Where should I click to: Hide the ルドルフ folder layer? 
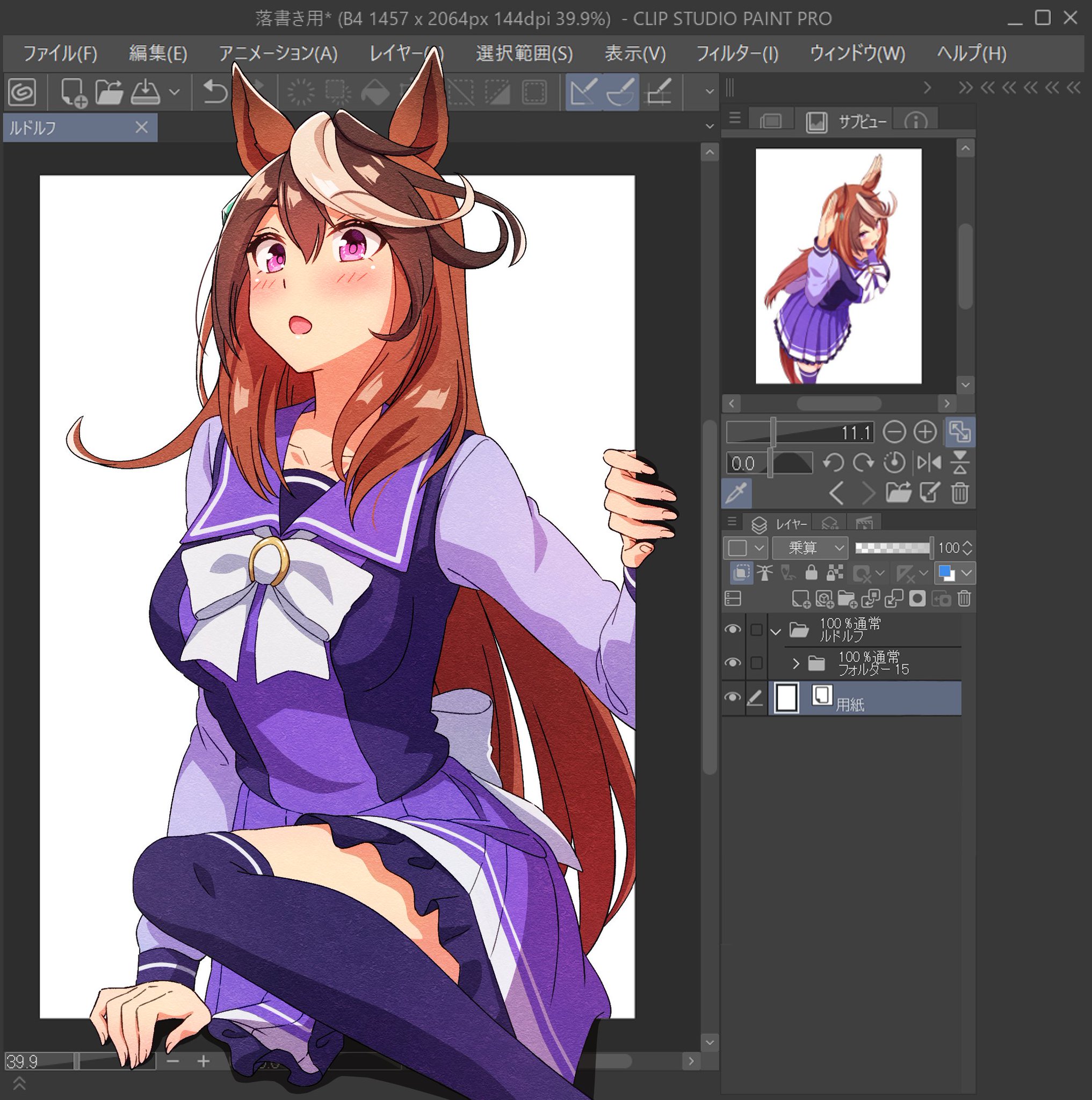click(x=732, y=629)
